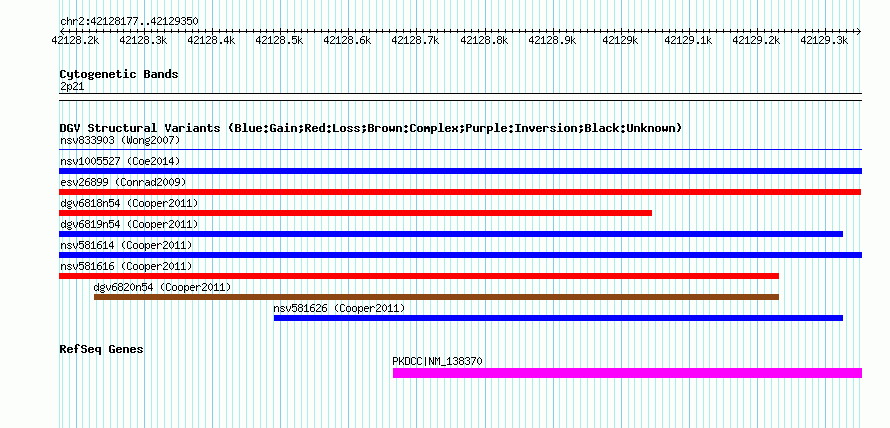Open the dgv6820n54 (Cooper2011) label

tap(162, 287)
